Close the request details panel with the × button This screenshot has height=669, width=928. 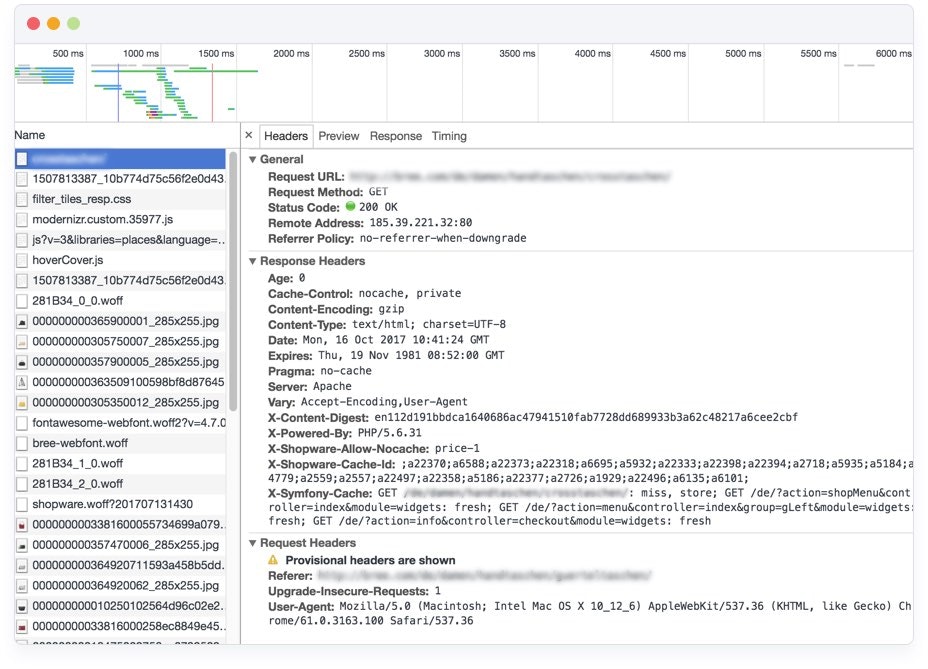[x=248, y=135]
